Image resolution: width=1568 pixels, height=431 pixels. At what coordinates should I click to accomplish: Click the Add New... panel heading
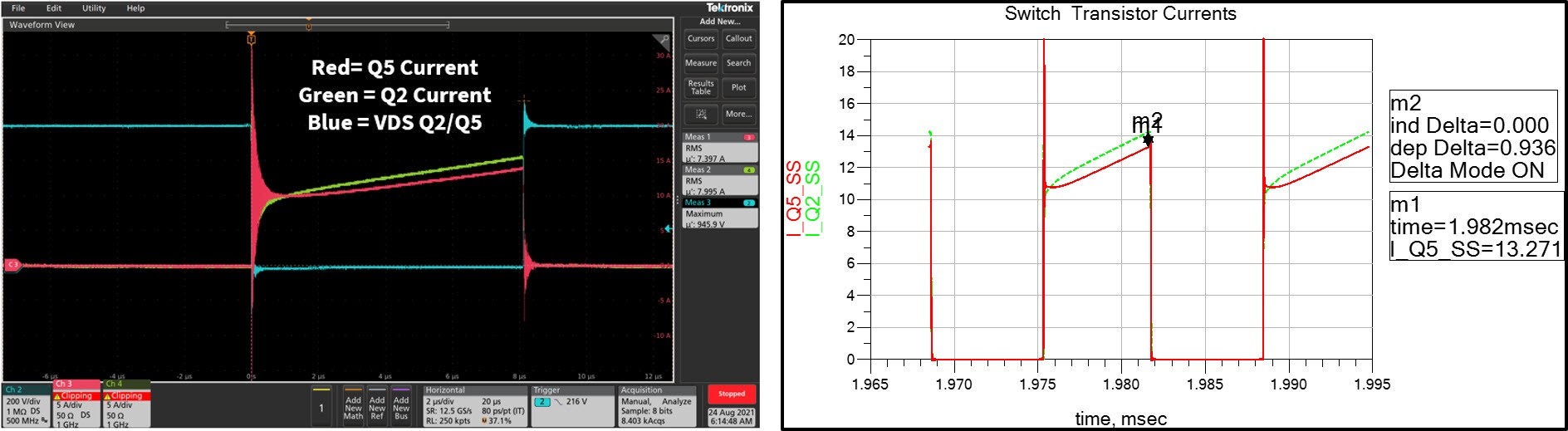click(x=719, y=22)
